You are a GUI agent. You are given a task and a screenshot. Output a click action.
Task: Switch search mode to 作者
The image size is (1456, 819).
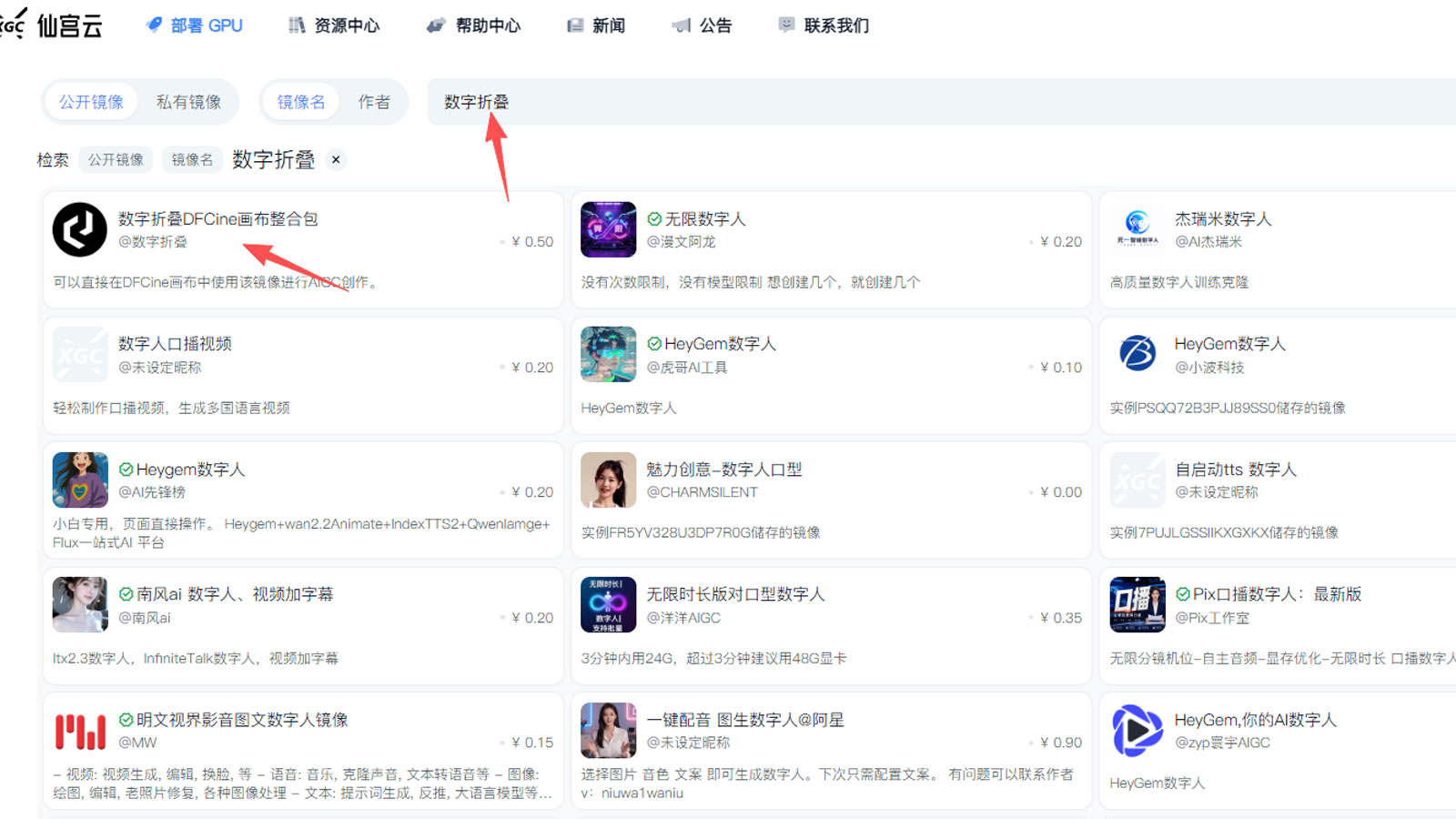point(374,102)
